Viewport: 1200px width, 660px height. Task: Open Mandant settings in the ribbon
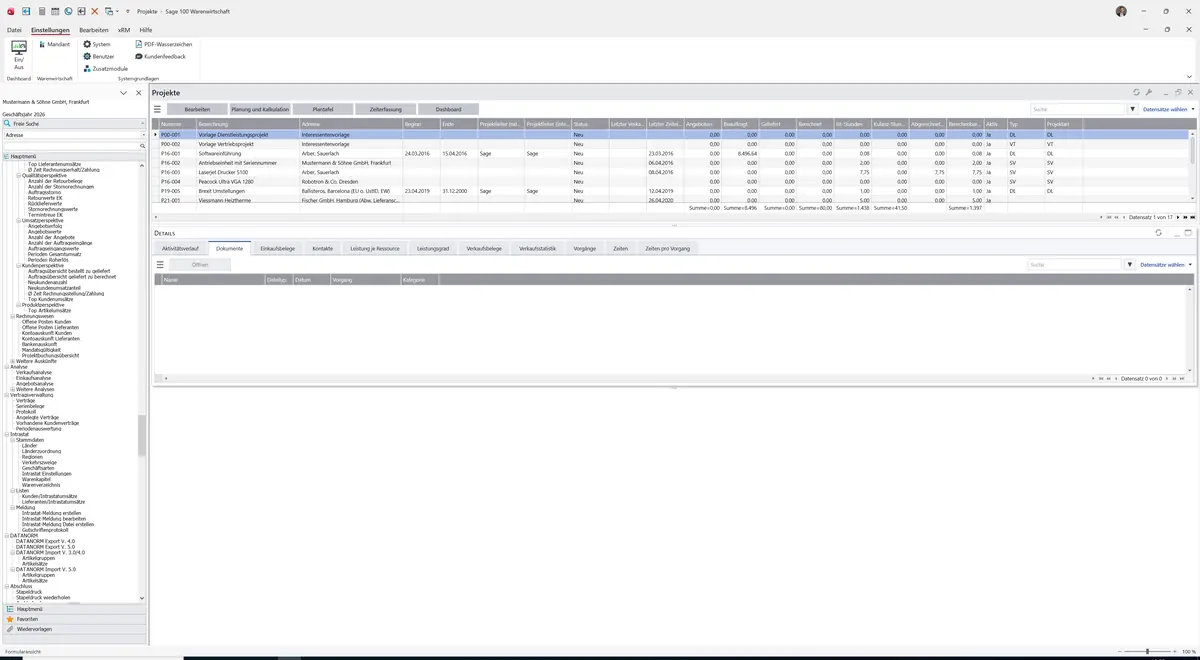point(54,44)
